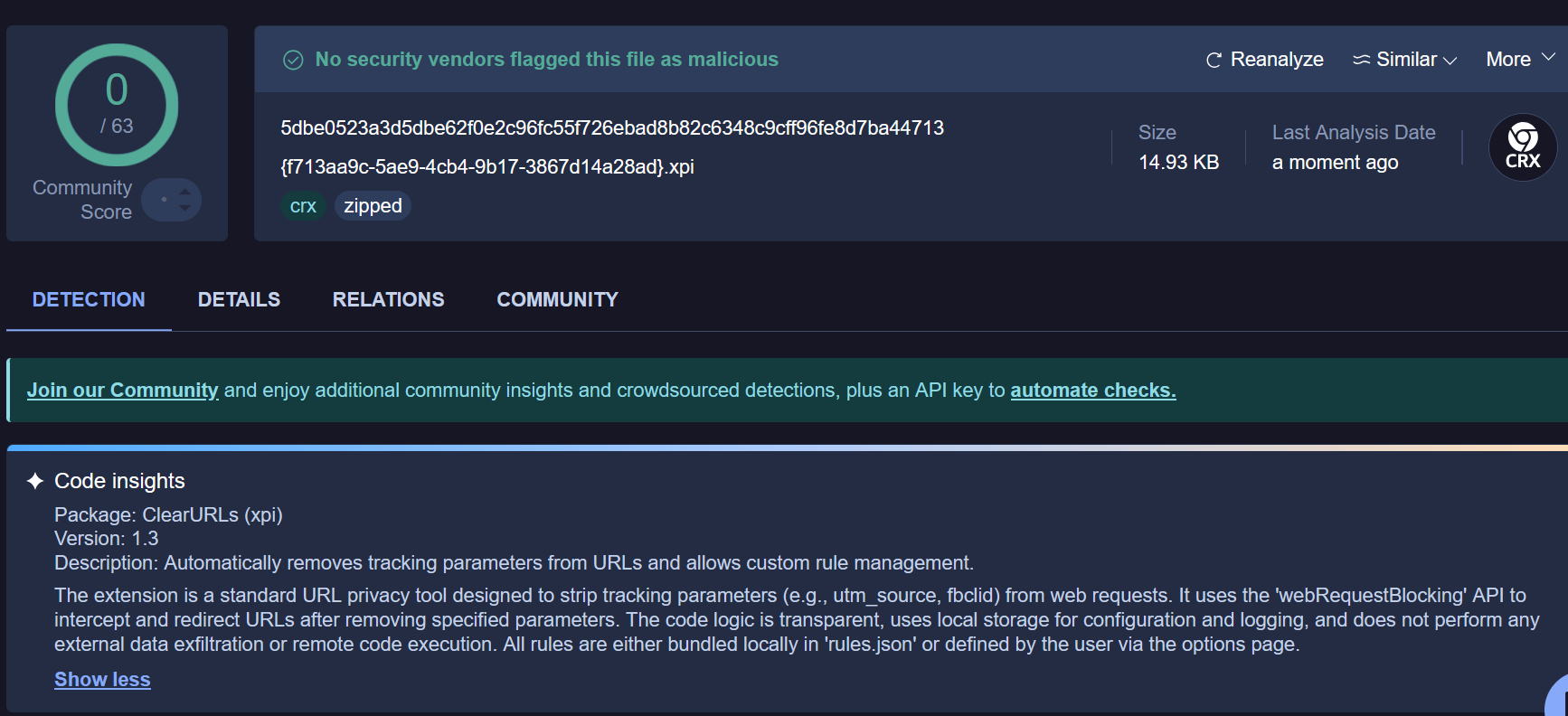View the COMMUNITY tab

pos(557,299)
